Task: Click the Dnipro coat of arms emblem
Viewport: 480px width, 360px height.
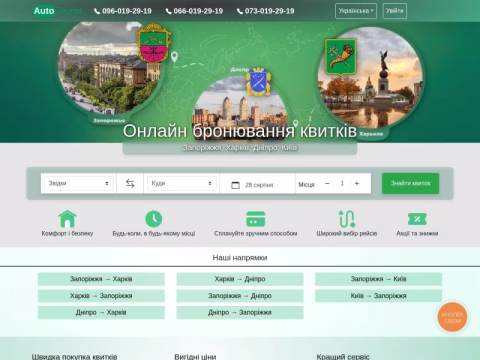Action: (258, 82)
